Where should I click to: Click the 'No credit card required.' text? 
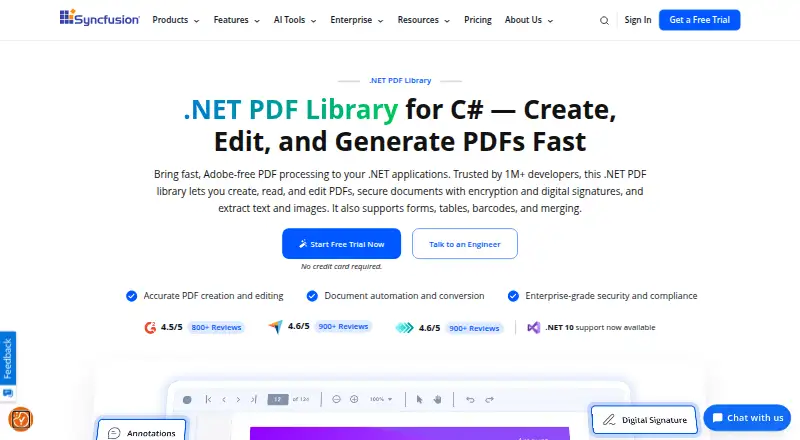tap(341, 266)
